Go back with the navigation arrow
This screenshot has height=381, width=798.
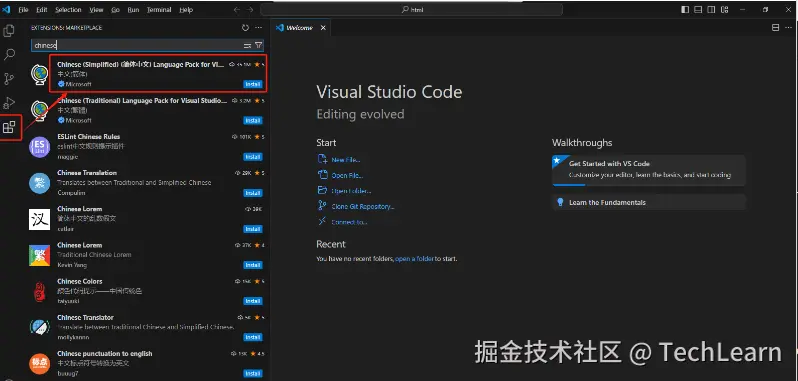[x=237, y=10]
